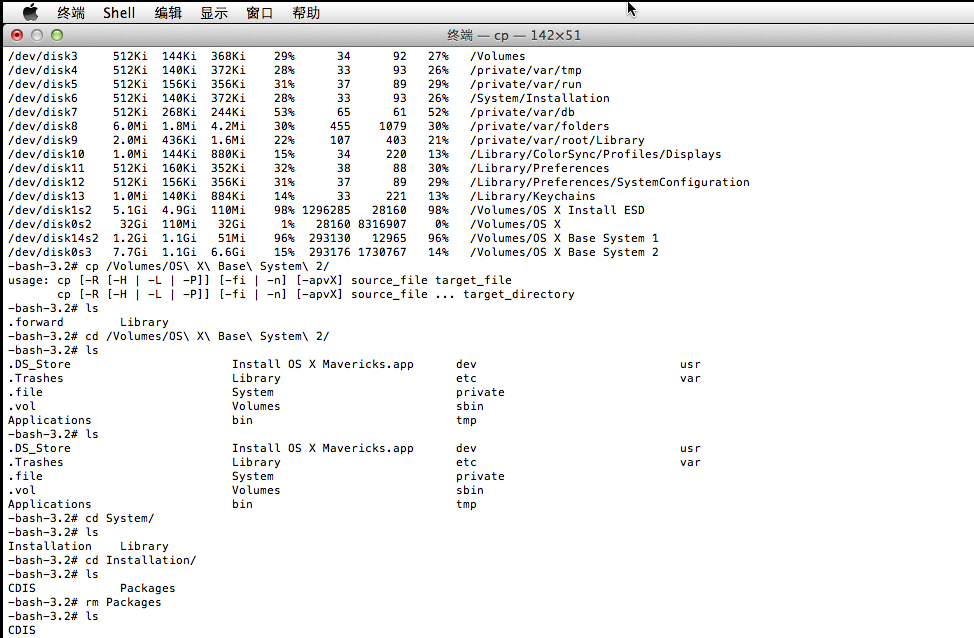Click the window title '终端 — cp — 142×51'
The width and height of the screenshot is (974, 638).
click(514, 35)
